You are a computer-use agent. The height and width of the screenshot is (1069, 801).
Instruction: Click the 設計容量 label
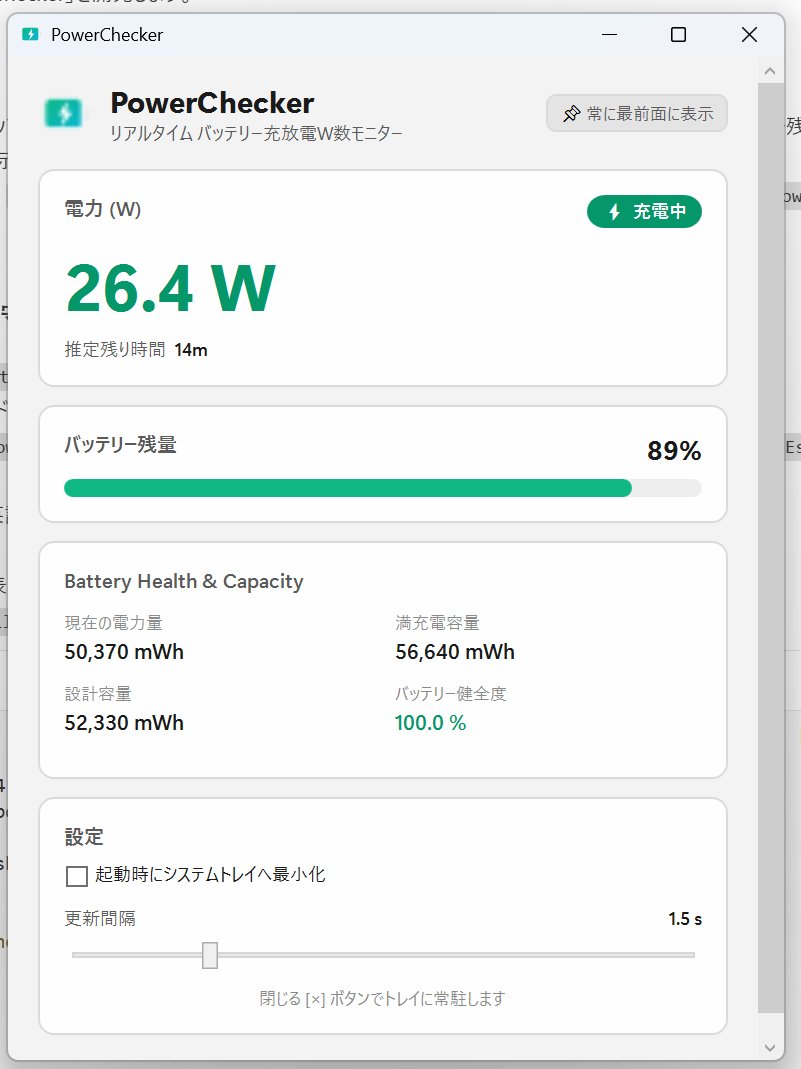coord(98,694)
